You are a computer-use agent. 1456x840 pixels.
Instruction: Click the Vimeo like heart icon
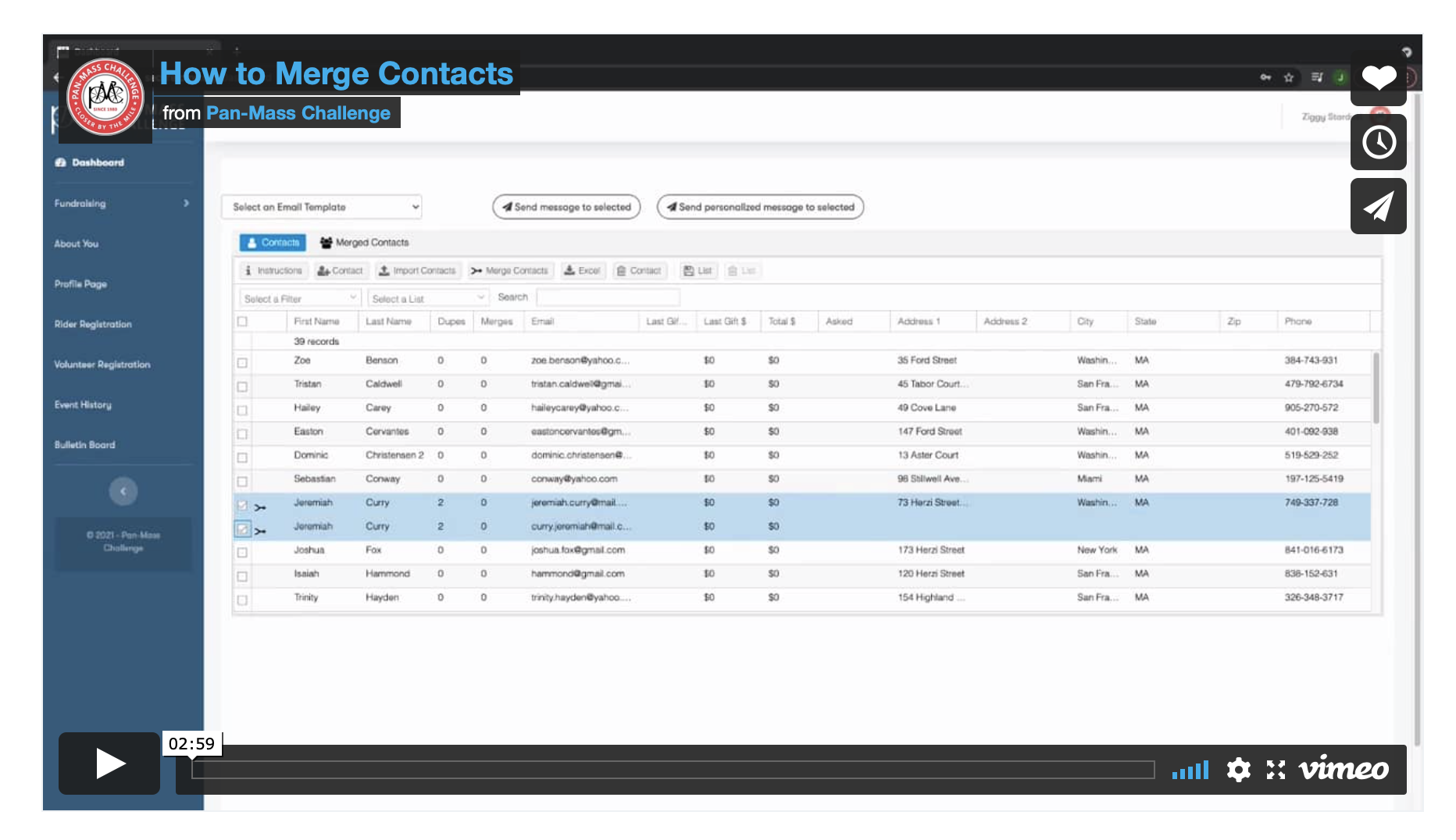pos(1378,78)
